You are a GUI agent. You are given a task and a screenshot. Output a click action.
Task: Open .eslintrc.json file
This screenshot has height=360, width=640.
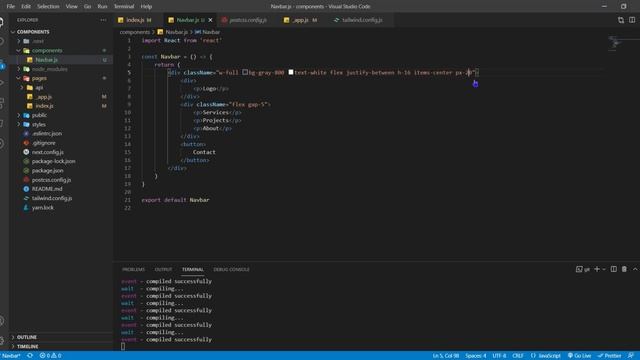(x=47, y=133)
